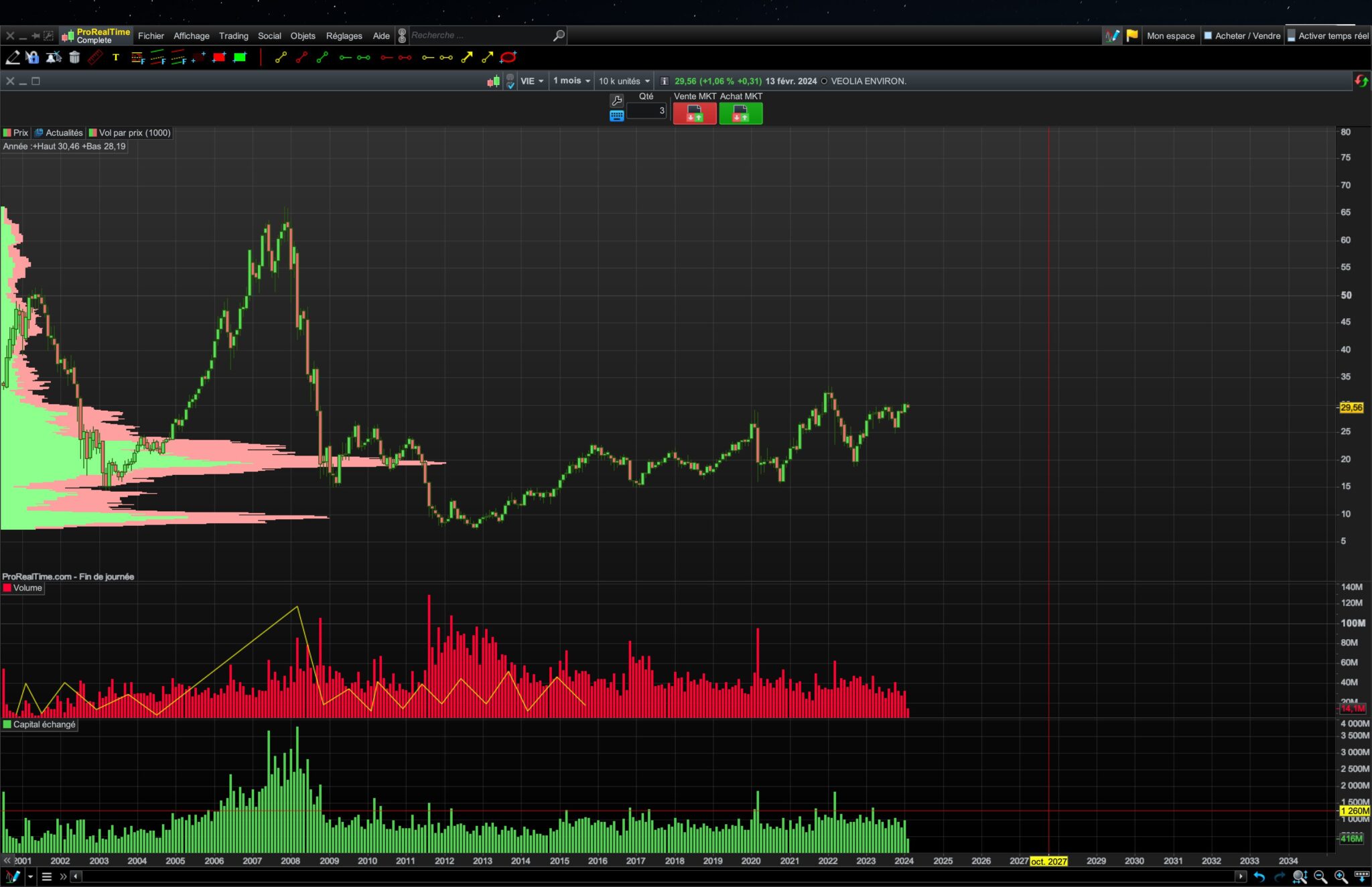
Task: Open chart settings wrench icon
Action: pos(616,100)
